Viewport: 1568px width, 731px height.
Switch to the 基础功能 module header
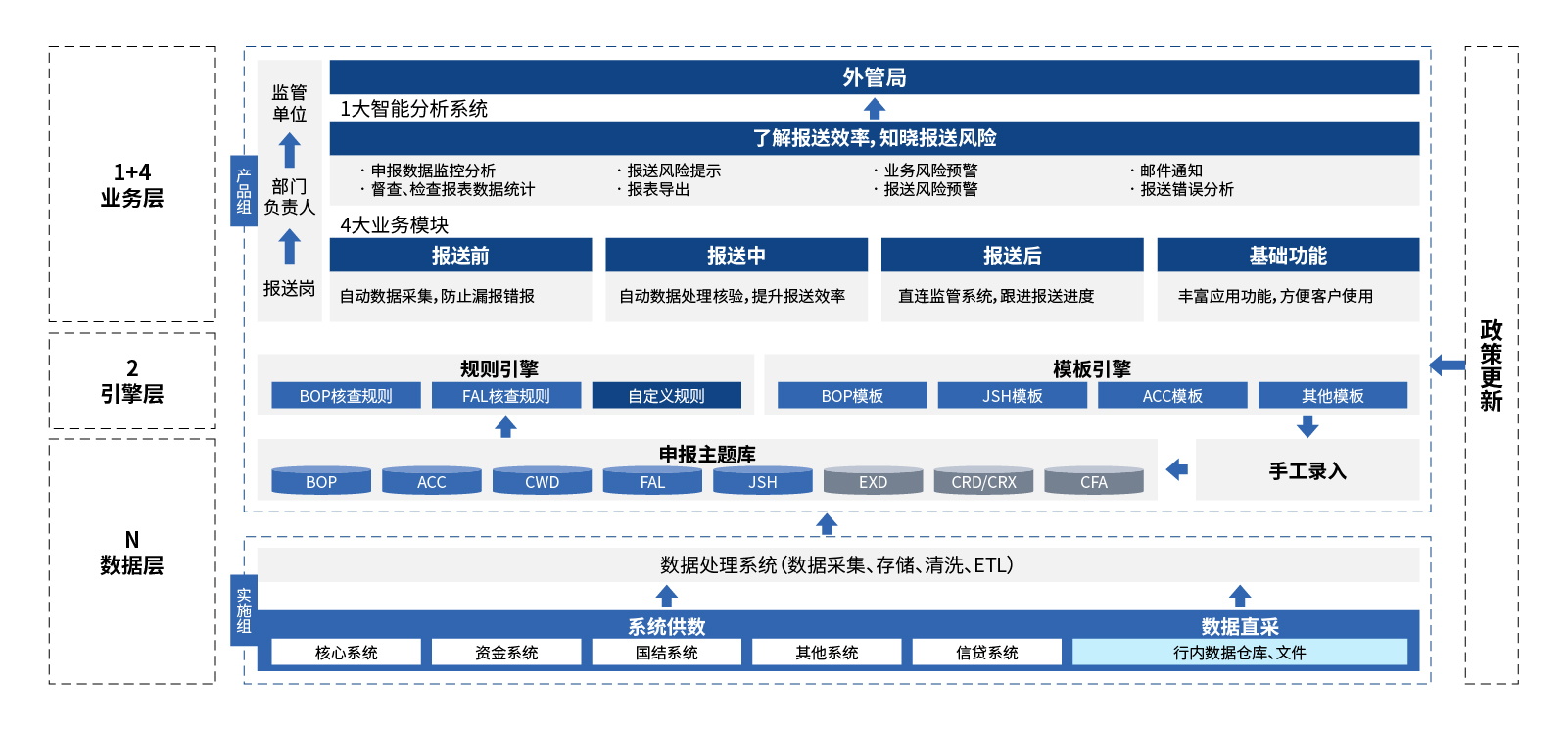click(1288, 255)
